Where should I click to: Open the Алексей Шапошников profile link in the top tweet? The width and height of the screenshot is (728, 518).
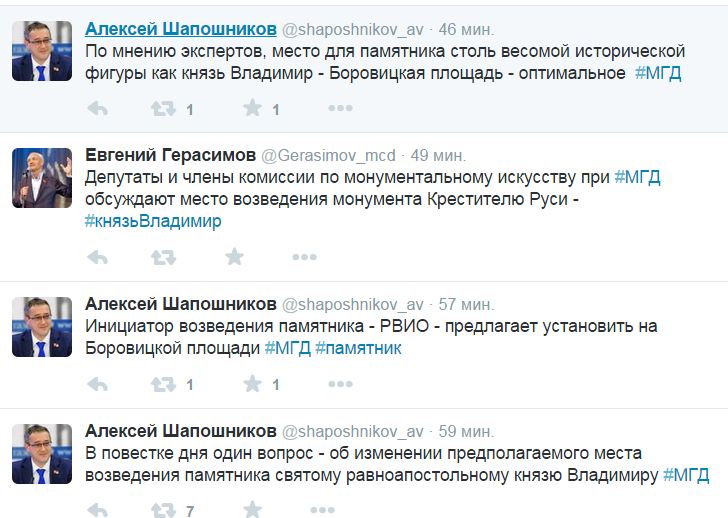[x=180, y=28]
